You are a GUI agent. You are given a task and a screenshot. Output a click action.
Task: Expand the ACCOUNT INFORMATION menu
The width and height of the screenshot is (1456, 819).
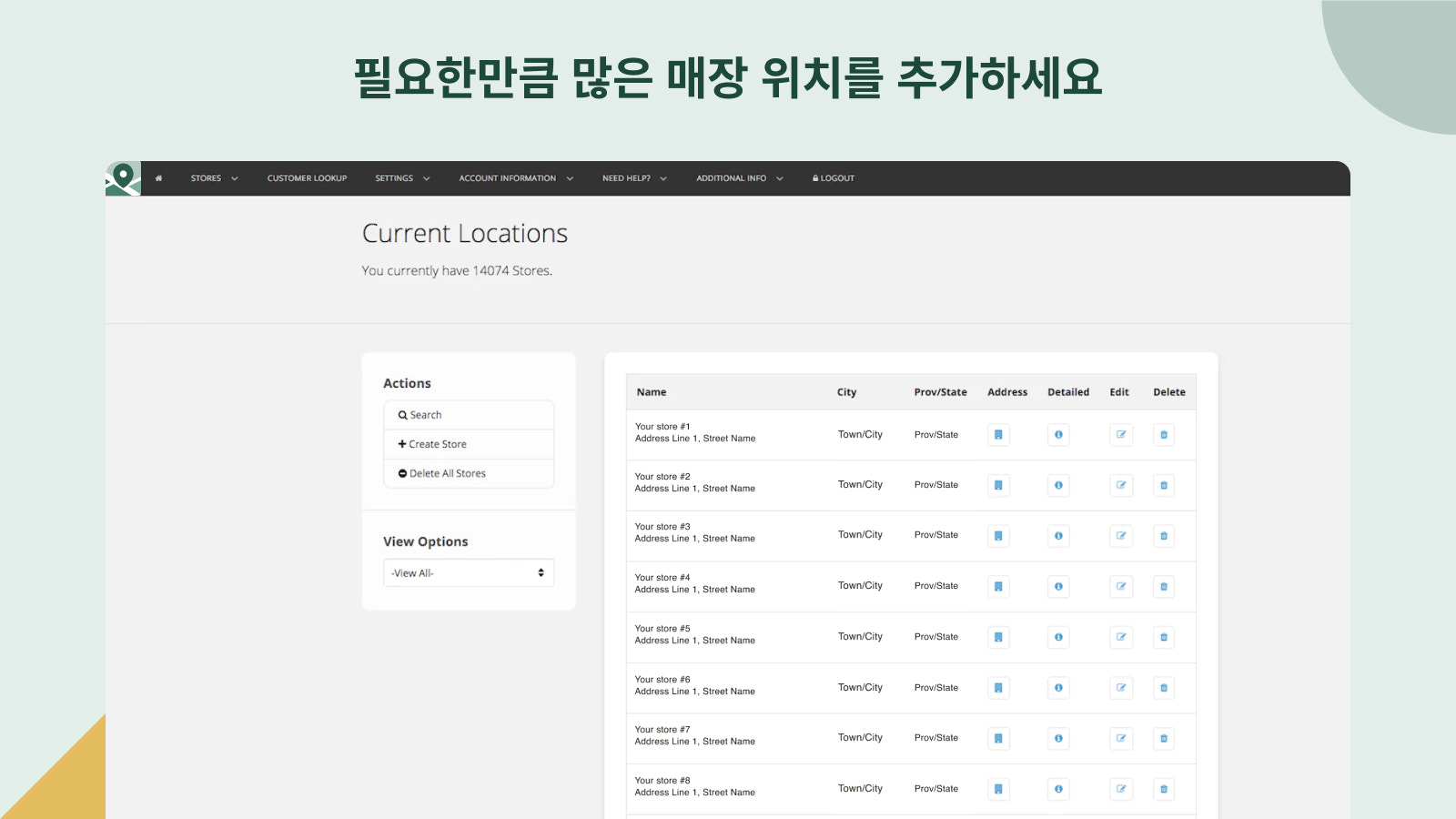point(516,178)
